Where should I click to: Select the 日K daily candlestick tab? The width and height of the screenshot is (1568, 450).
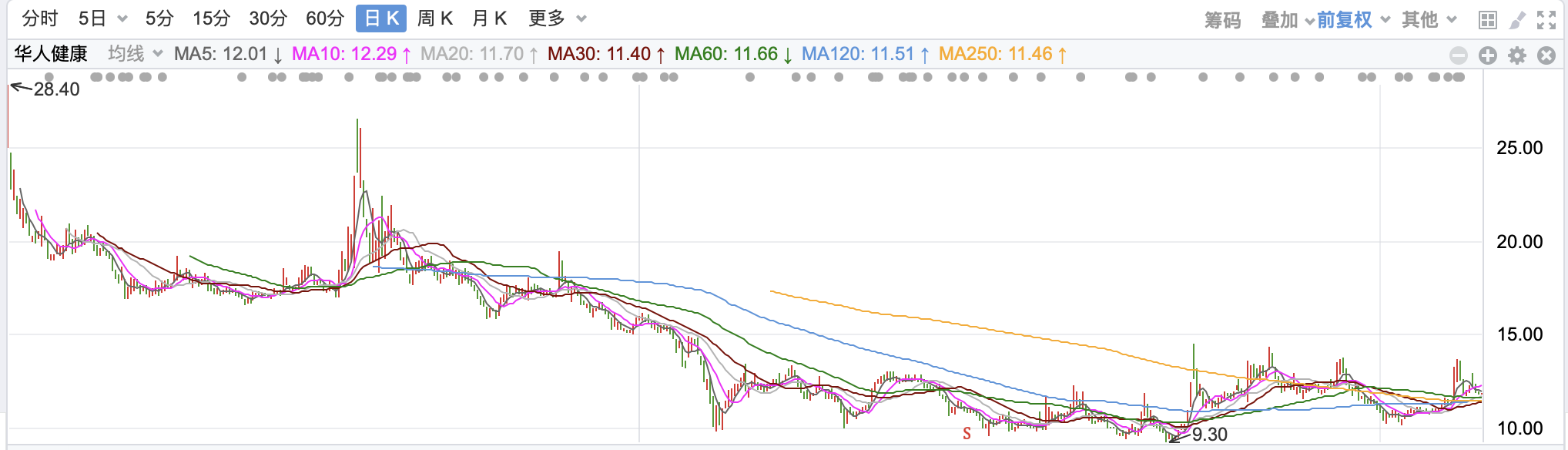[381, 18]
